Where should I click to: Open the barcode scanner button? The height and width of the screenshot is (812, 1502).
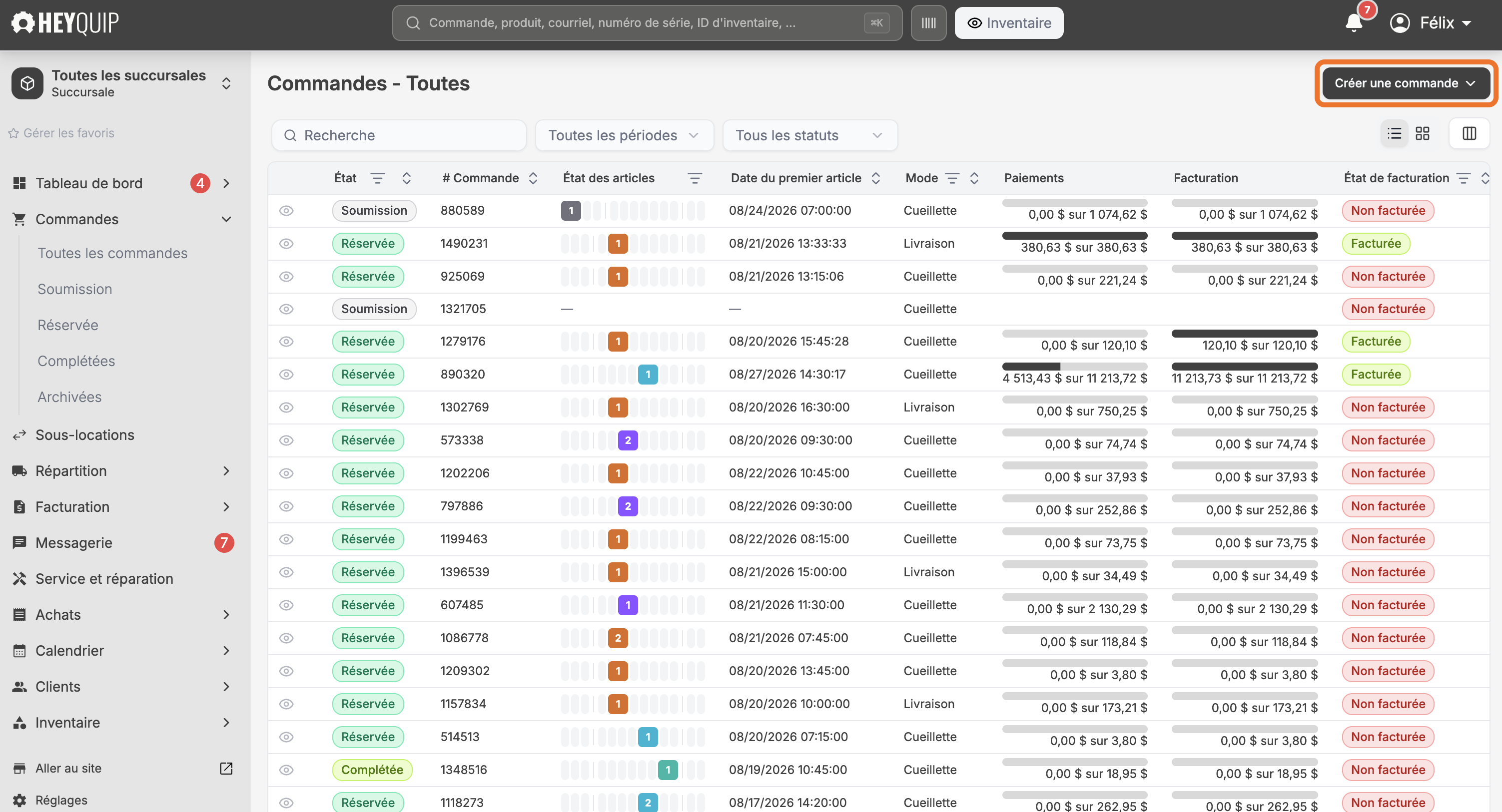pyautogui.click(x=928, y=23)
